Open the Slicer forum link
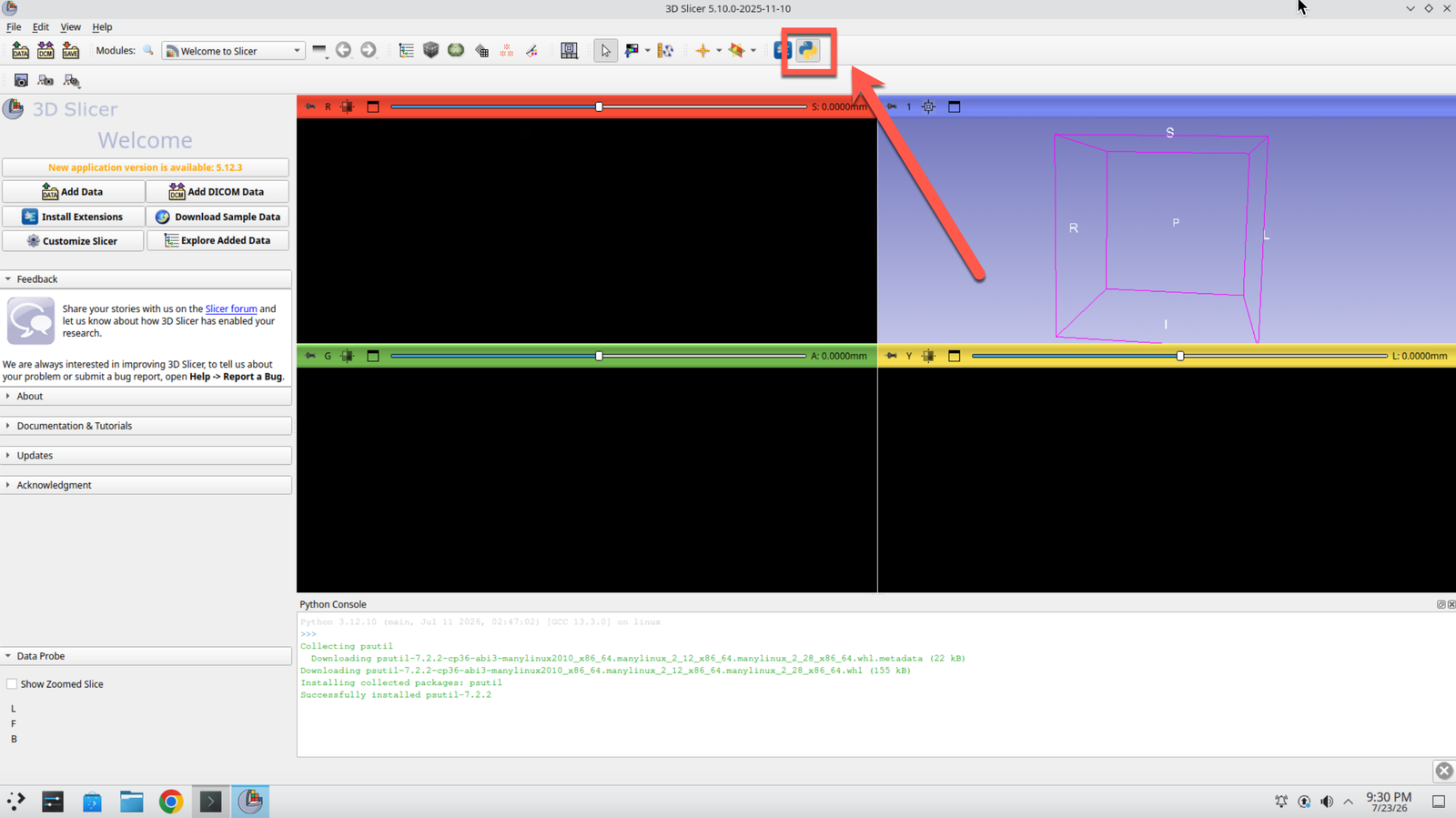 tap(231, 309)
